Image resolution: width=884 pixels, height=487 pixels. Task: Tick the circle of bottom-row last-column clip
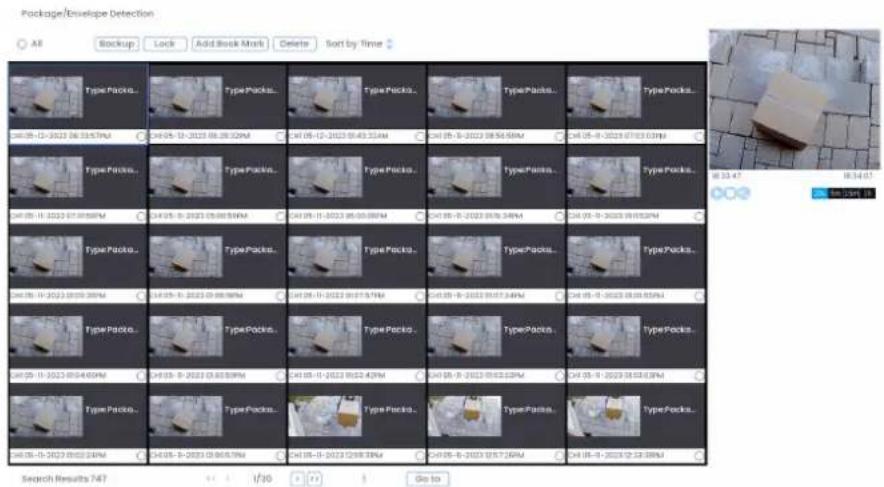pyautogui.click(x=699, y=455)
